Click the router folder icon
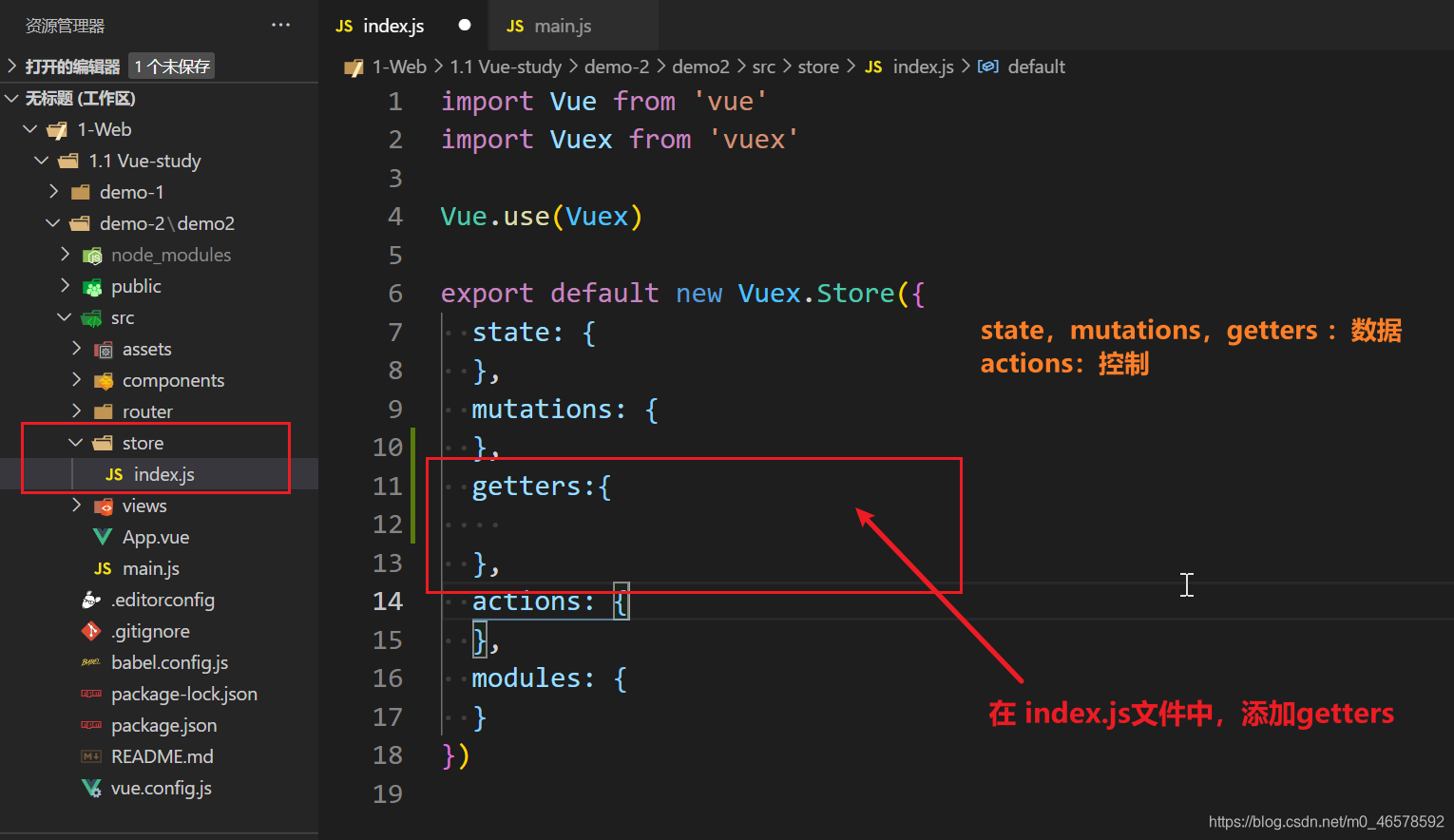 click(104, 412)
